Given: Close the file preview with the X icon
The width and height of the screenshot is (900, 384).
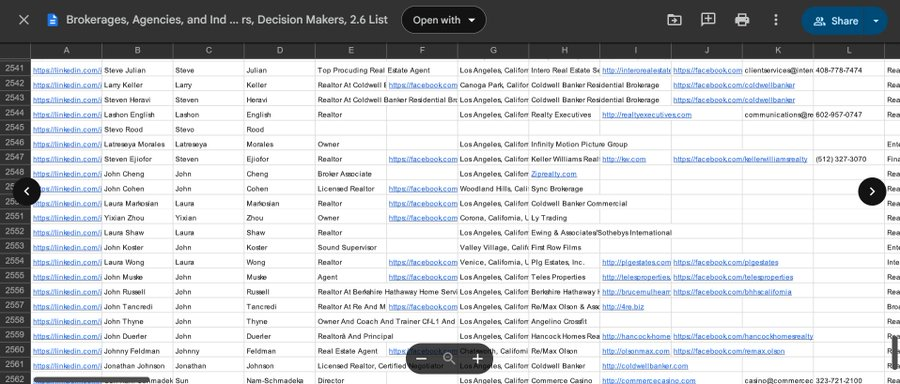Looking at the screenshot, I should pos(24,20).
